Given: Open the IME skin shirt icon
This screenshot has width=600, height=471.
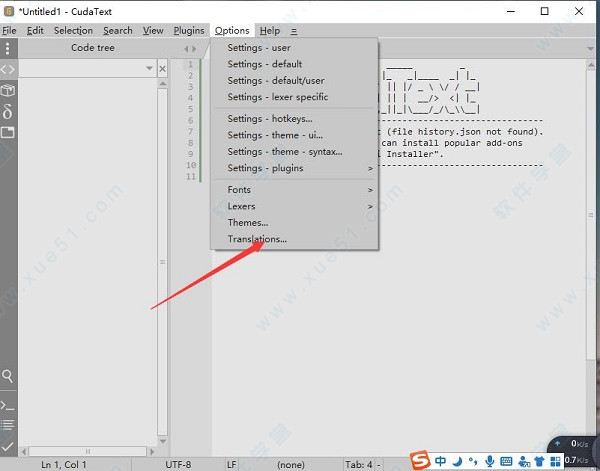Looking at the screenshot, I should pyautogui.click(x=540, y=461).
